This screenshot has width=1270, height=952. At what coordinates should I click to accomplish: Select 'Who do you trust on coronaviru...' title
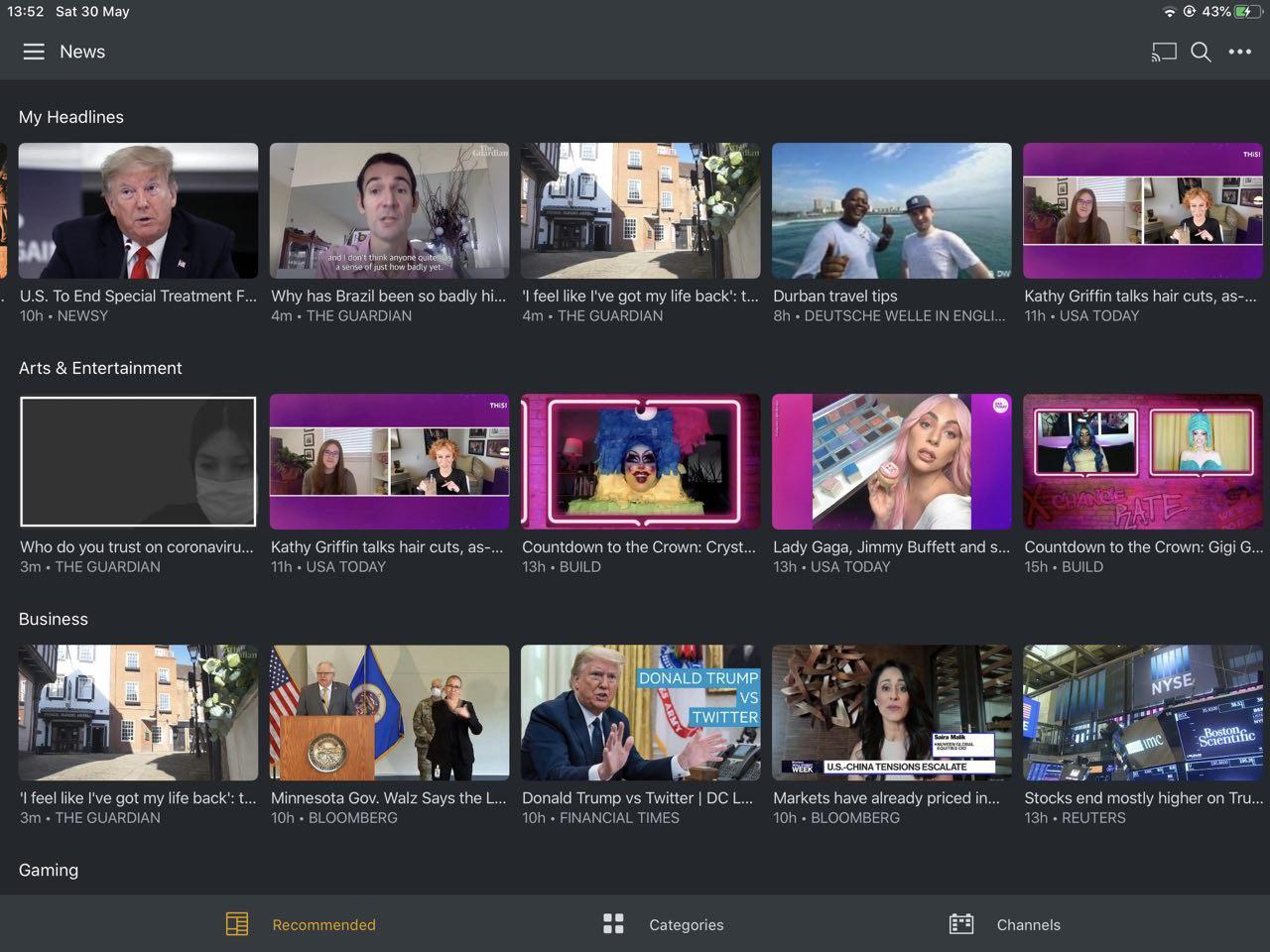137,546
